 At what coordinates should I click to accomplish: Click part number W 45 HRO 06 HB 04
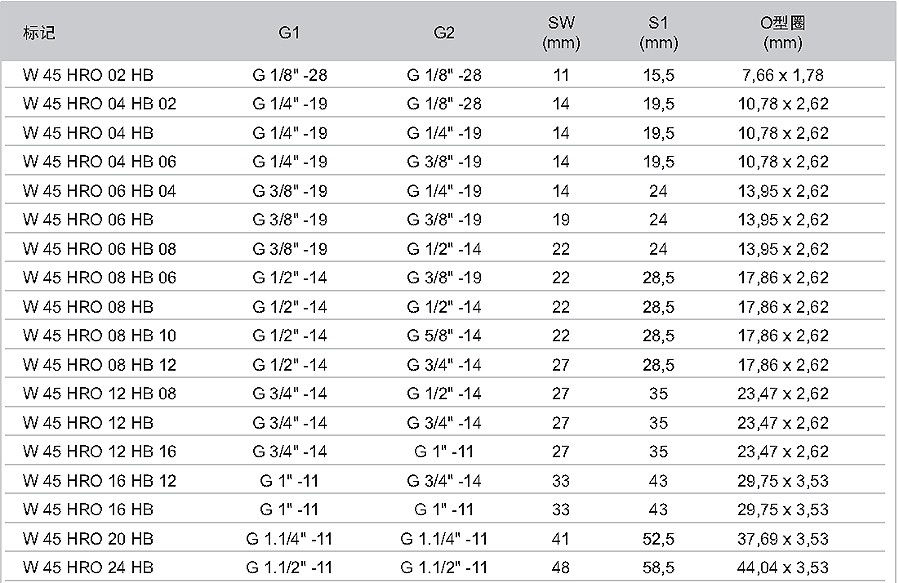tap(99, 191)
